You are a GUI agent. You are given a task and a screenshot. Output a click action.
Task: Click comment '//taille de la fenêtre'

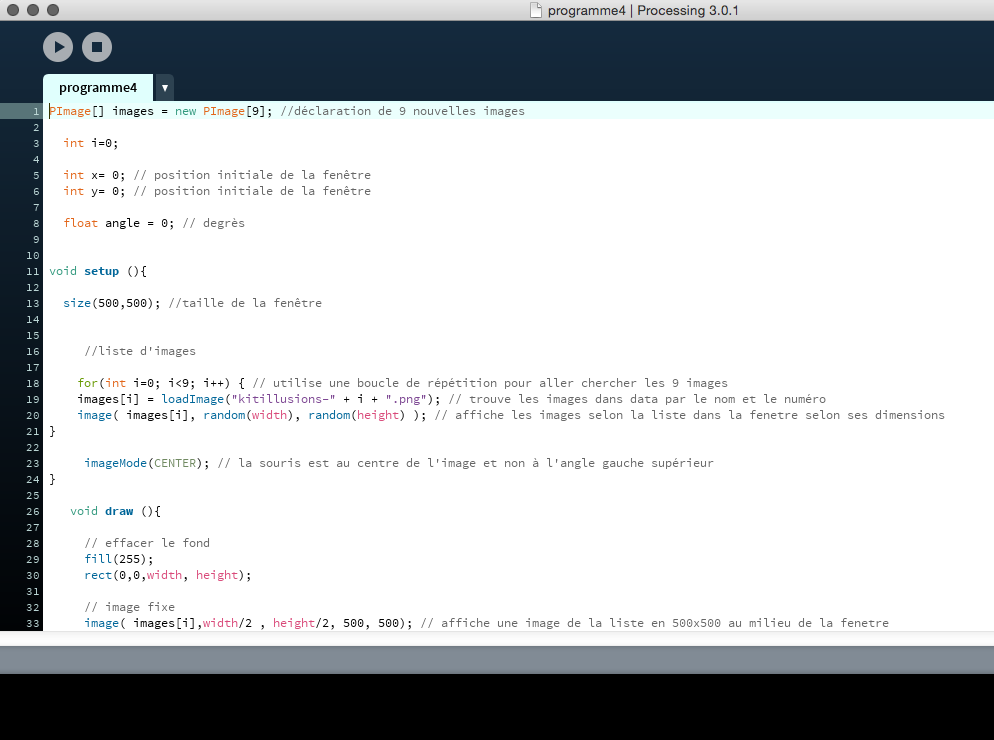[245, 303]
